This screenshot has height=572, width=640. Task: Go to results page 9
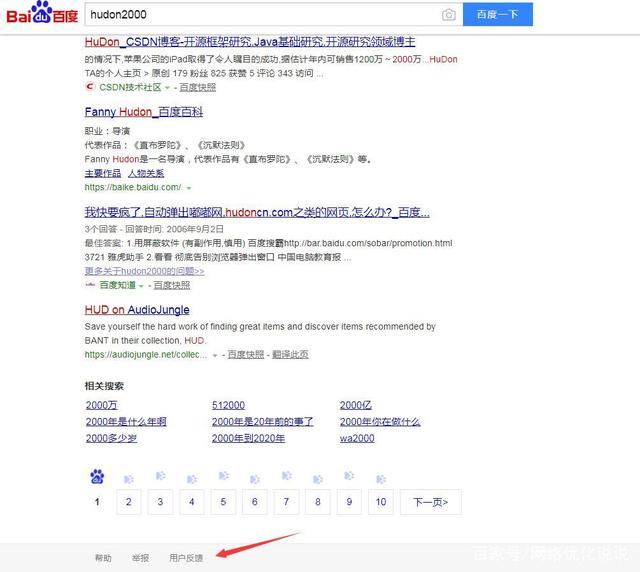point(349,502)
